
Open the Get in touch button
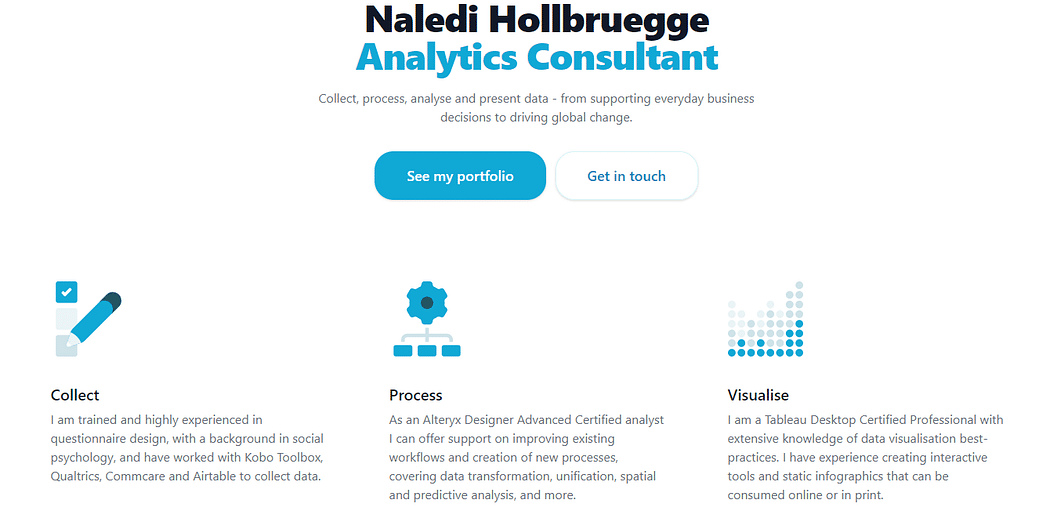point(626,176)
